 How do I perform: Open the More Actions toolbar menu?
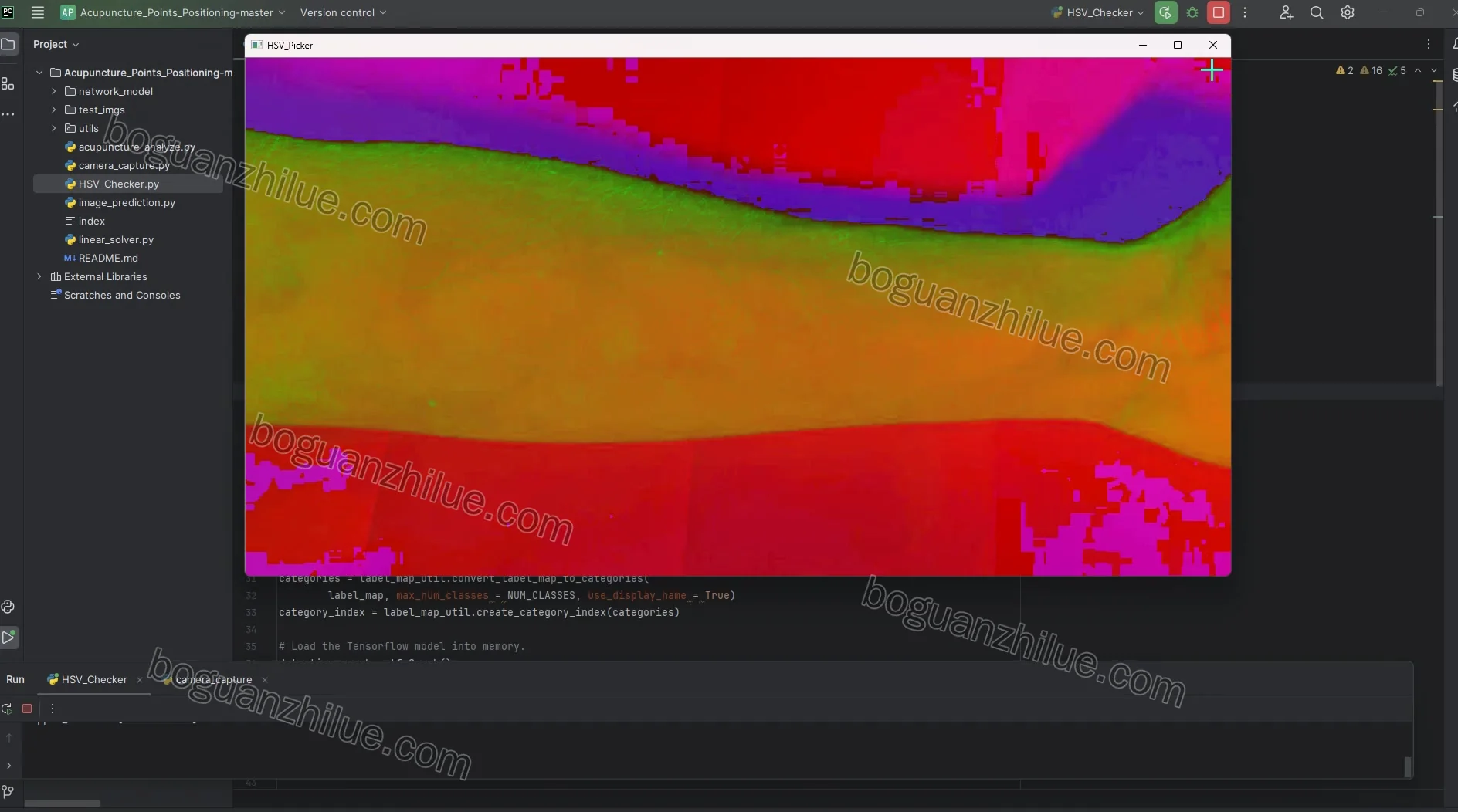click(1245, 12)
